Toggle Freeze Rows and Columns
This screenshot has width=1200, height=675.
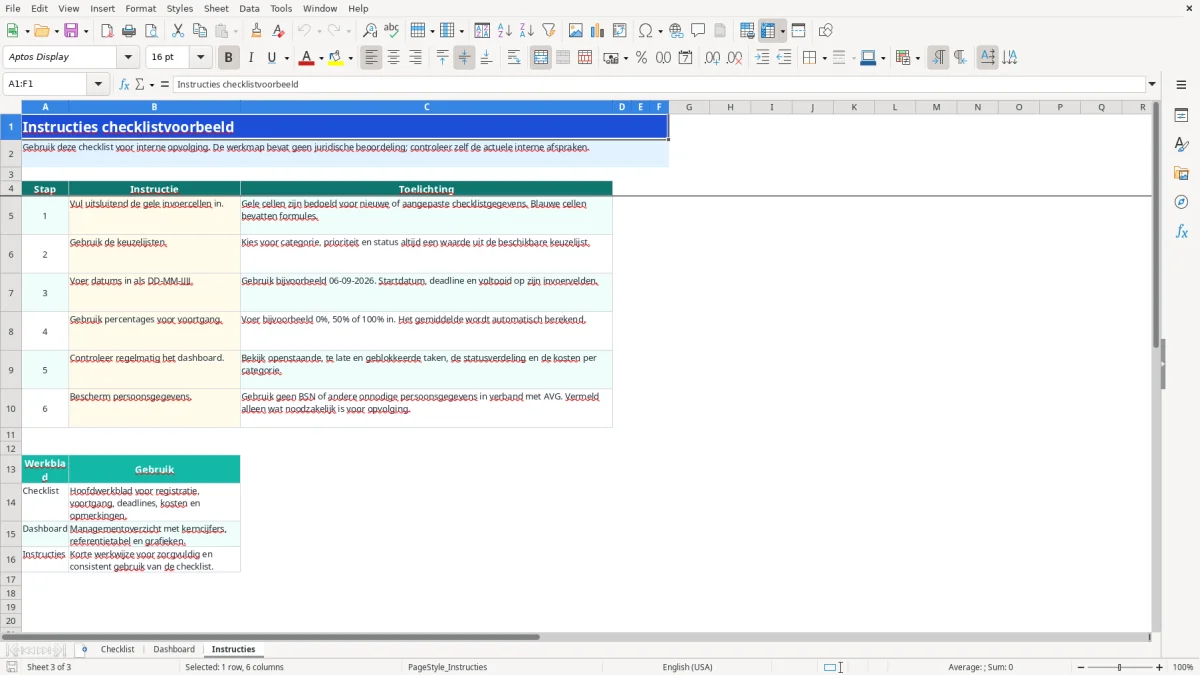(x=768, y=31)
